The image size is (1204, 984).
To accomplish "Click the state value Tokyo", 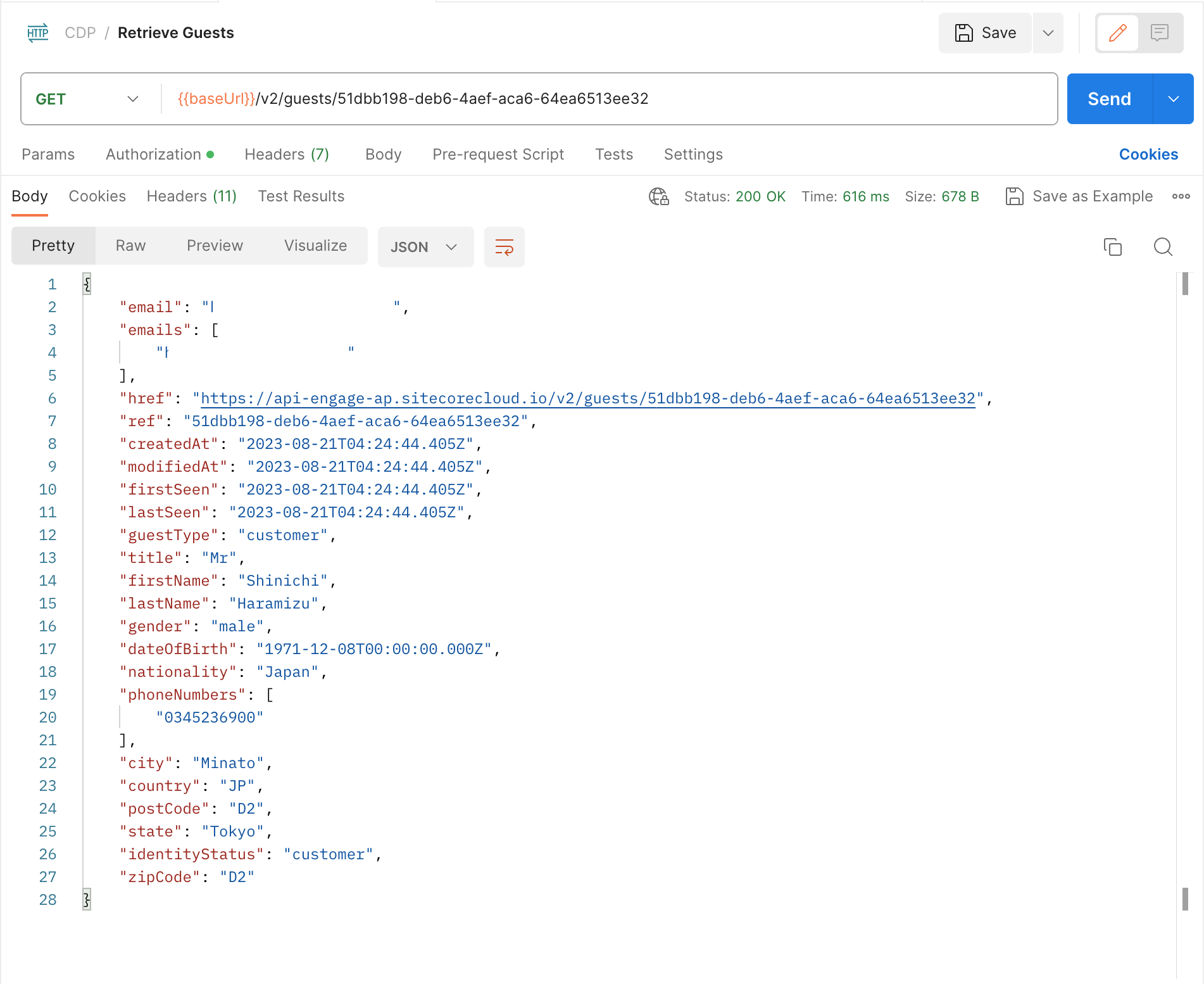I will [232, 831].
